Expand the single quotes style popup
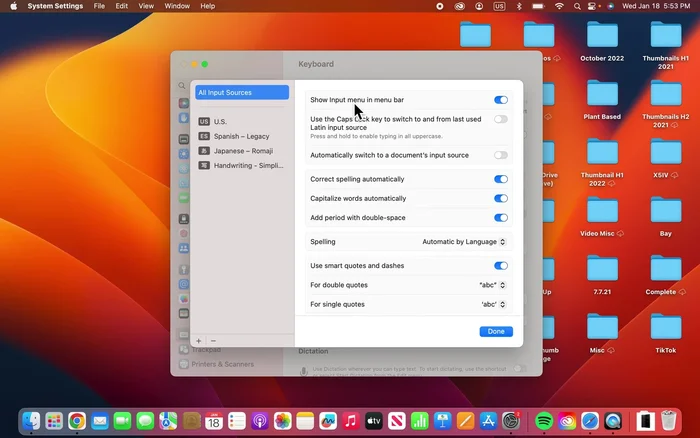 coord(493,304)
